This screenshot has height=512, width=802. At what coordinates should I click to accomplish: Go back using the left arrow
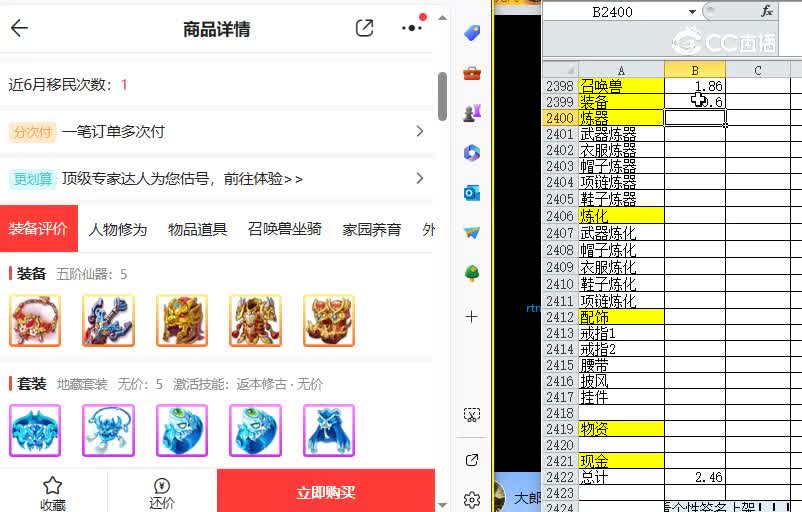coord(19,28)
